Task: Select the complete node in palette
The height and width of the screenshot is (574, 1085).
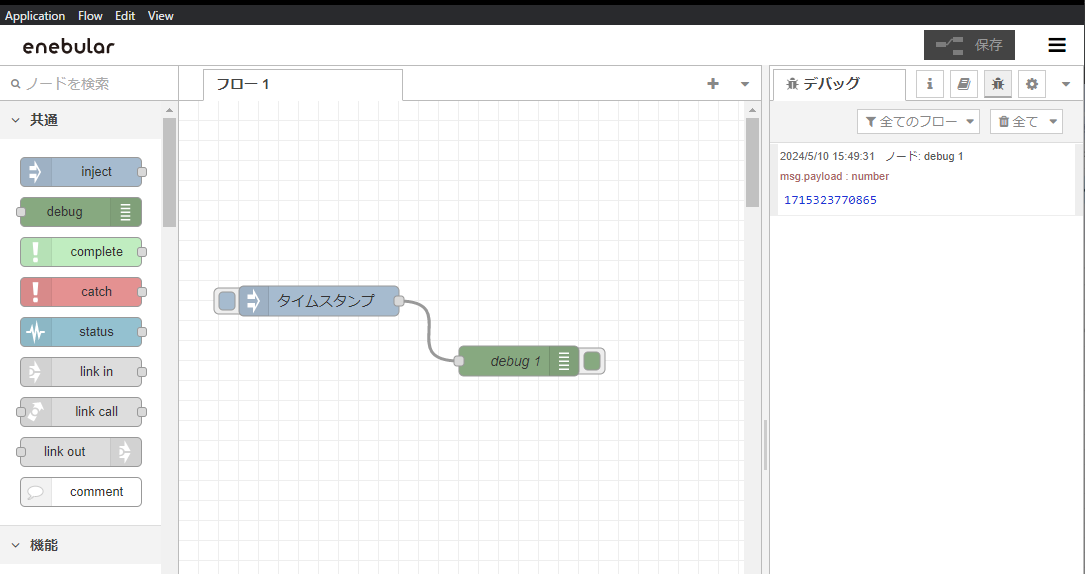Action: pos(81,252)
